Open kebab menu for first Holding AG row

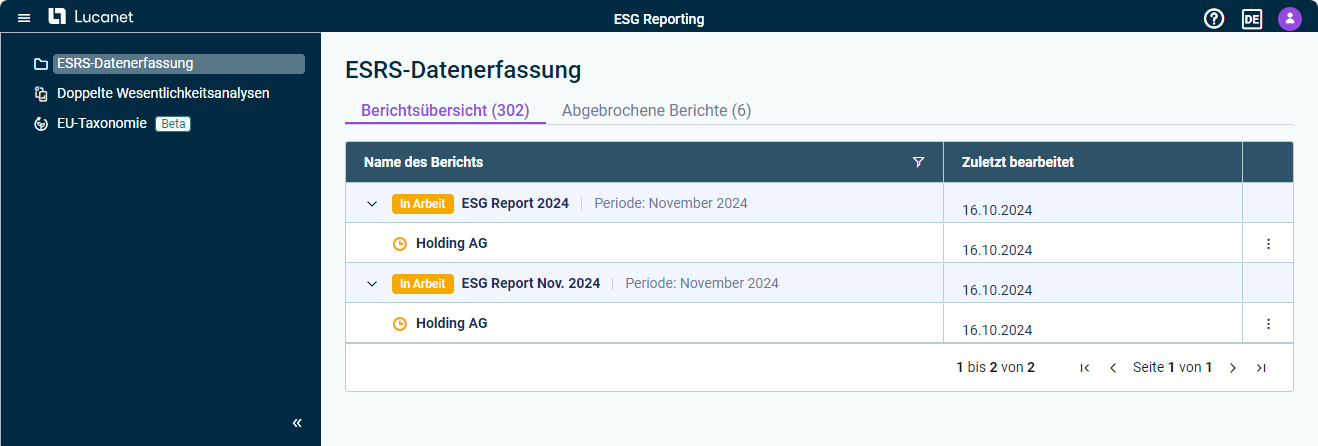coord(1268,243)
